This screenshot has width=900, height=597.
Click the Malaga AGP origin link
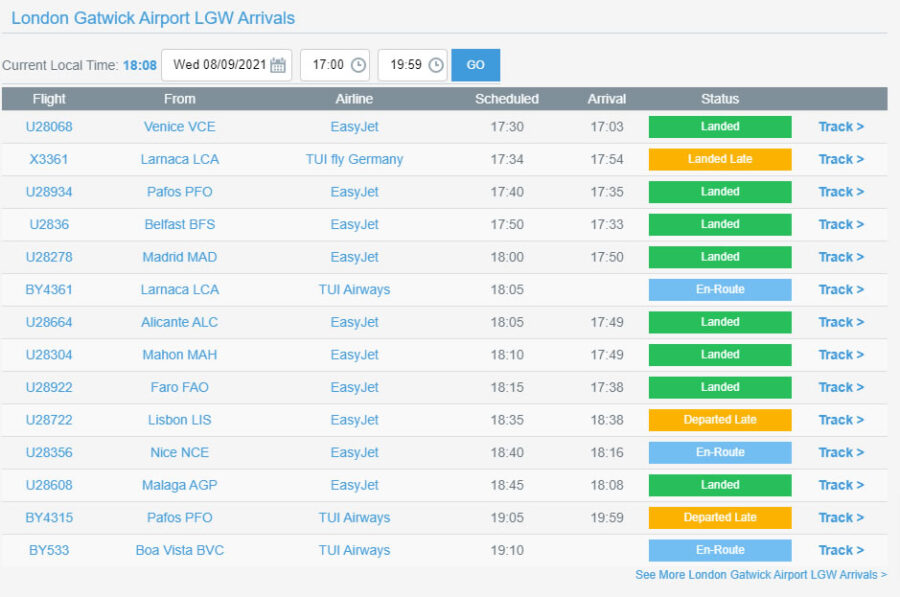click(179, 485)
